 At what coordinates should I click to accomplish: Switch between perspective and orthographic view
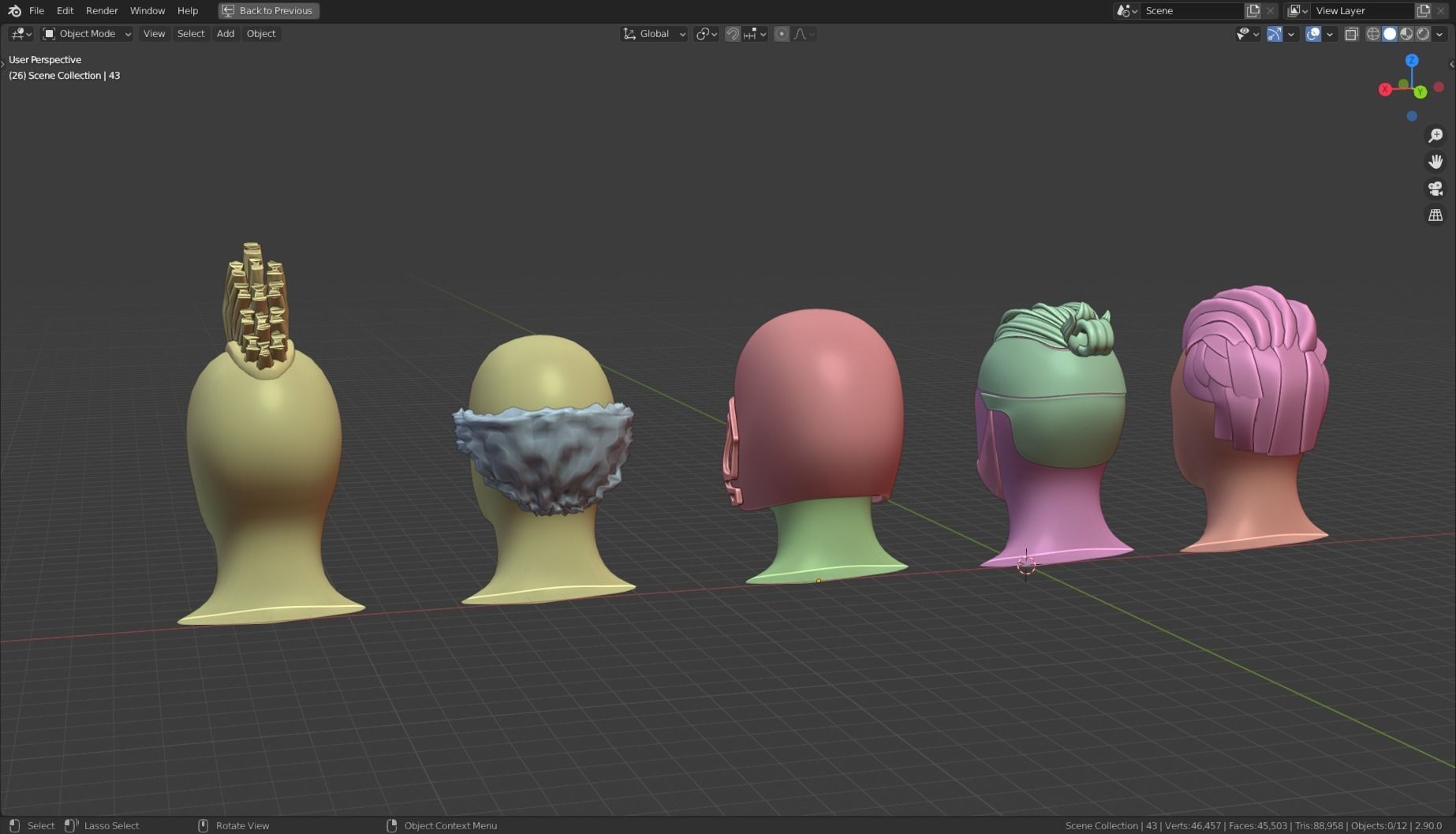pyautogui.click(x=1435, y=215)
